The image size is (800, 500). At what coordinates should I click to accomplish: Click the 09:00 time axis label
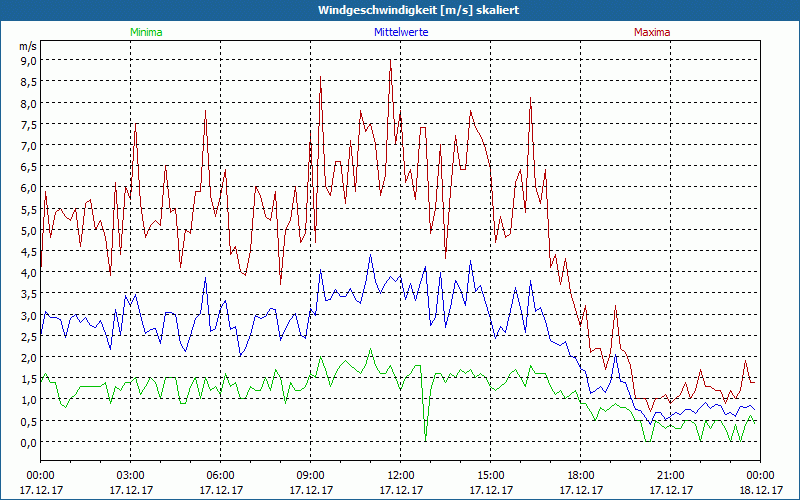[311, 476]
